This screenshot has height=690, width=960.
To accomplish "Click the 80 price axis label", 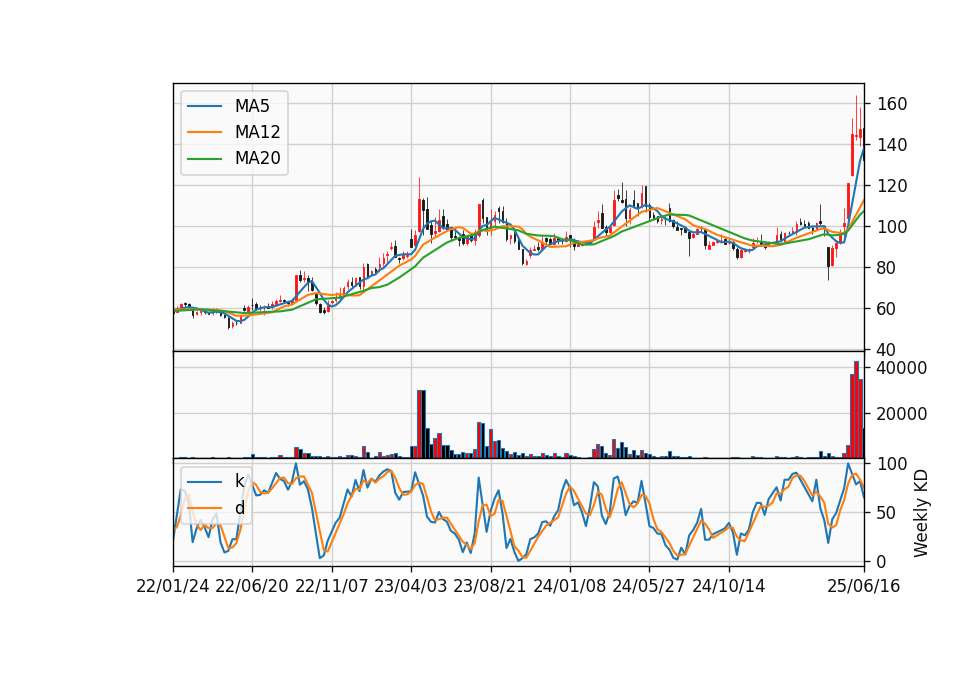I will pyautogui.click(x=887, y=268).
